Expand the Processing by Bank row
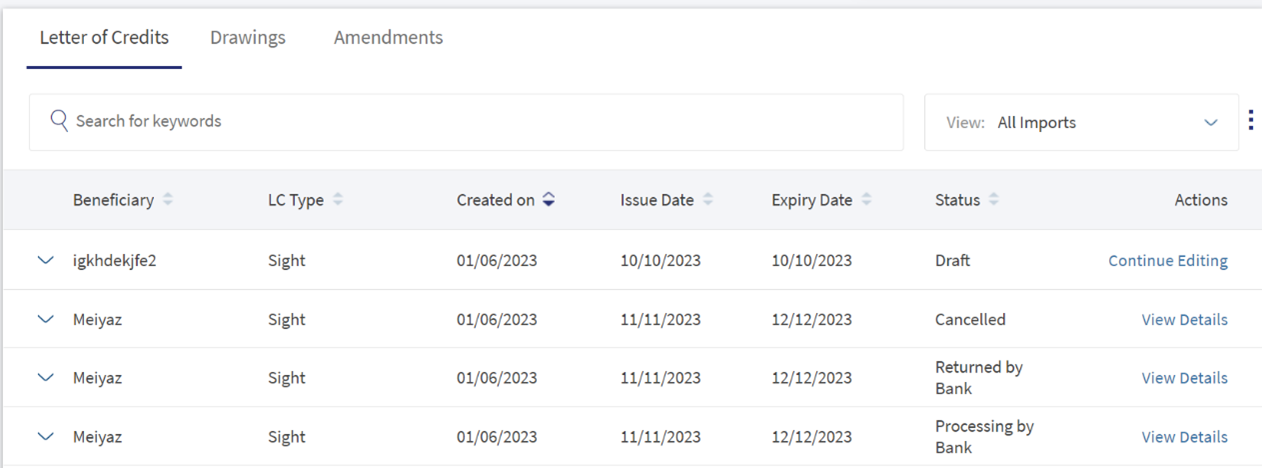 click(45, 436)
